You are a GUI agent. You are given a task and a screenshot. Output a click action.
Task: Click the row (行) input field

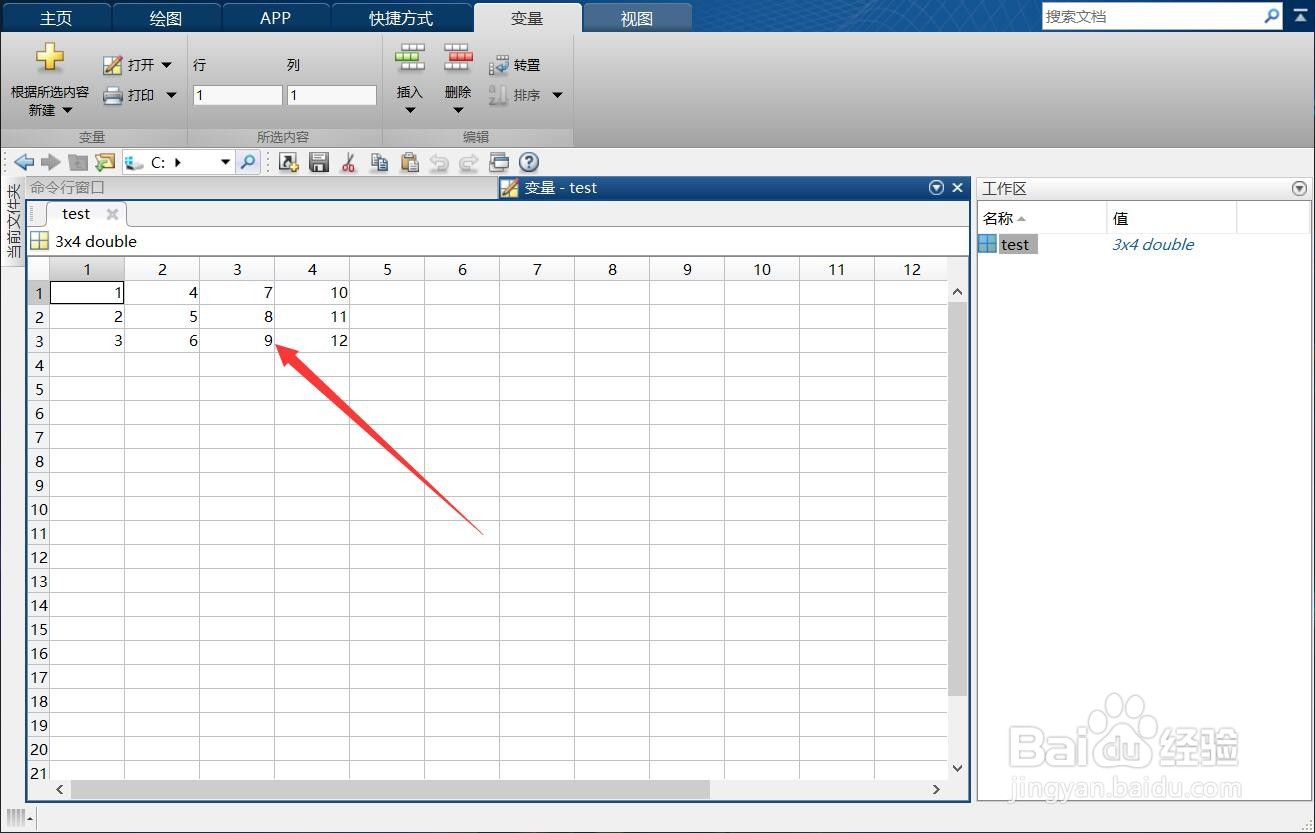coord(237,95)
